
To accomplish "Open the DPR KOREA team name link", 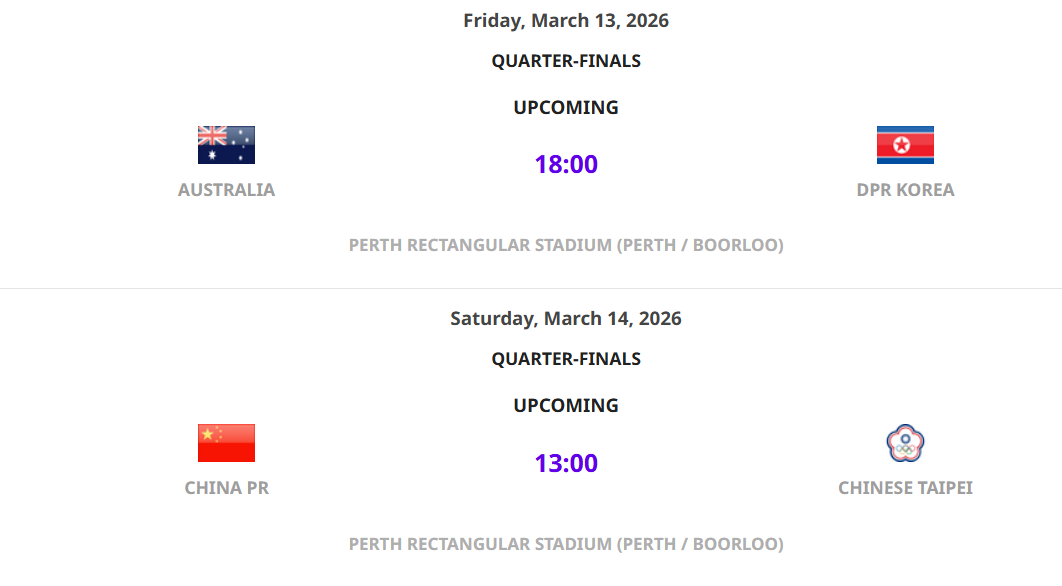I will tap(905, 190).
